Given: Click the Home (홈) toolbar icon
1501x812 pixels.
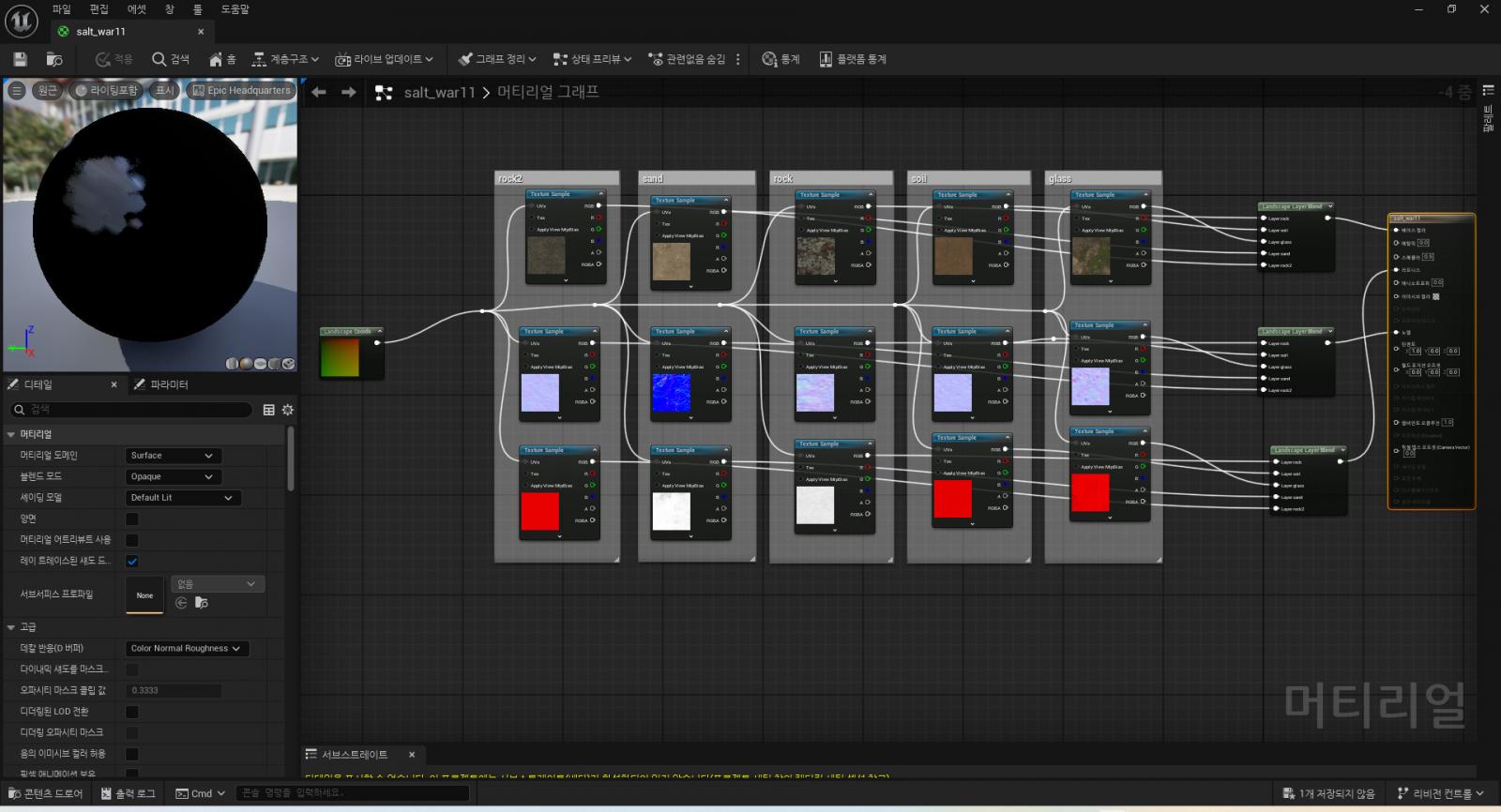Looking at the screenshot, I should coord(221,59).
